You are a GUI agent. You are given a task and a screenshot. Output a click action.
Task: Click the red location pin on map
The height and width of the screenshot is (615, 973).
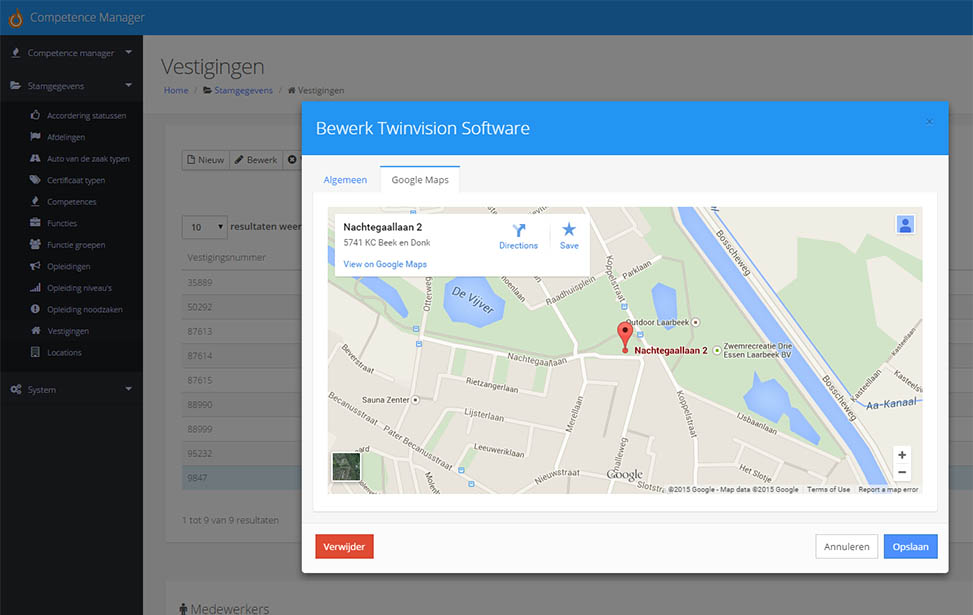pos(625,335)
